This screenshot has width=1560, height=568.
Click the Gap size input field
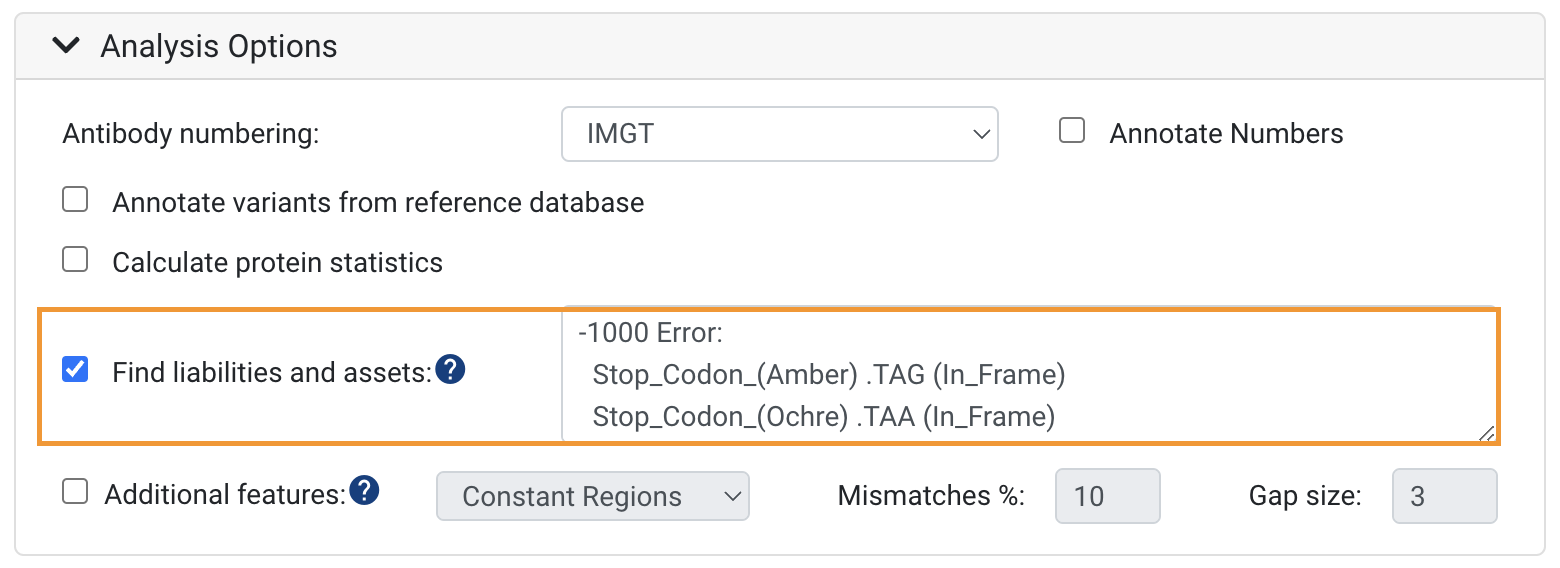click(x=1444, y=496)
